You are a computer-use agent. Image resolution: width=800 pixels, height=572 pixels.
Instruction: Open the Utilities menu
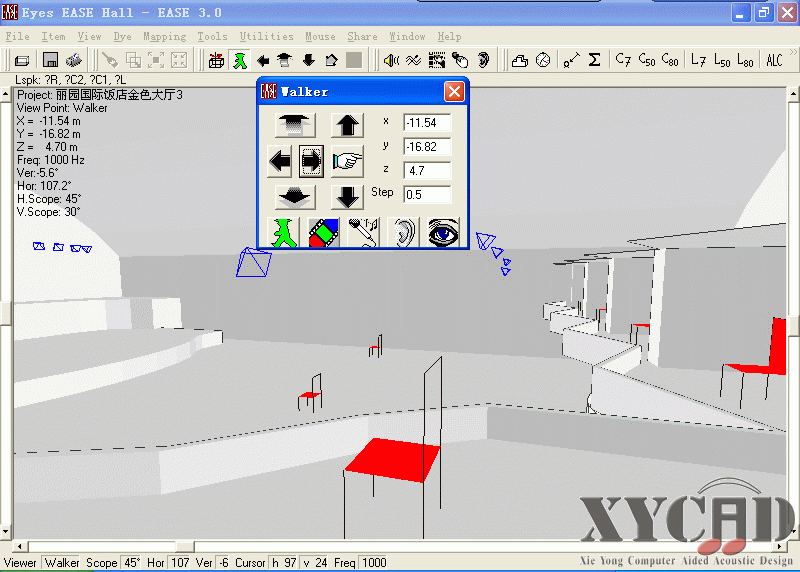pyautogui.click(x=266, y=36)
